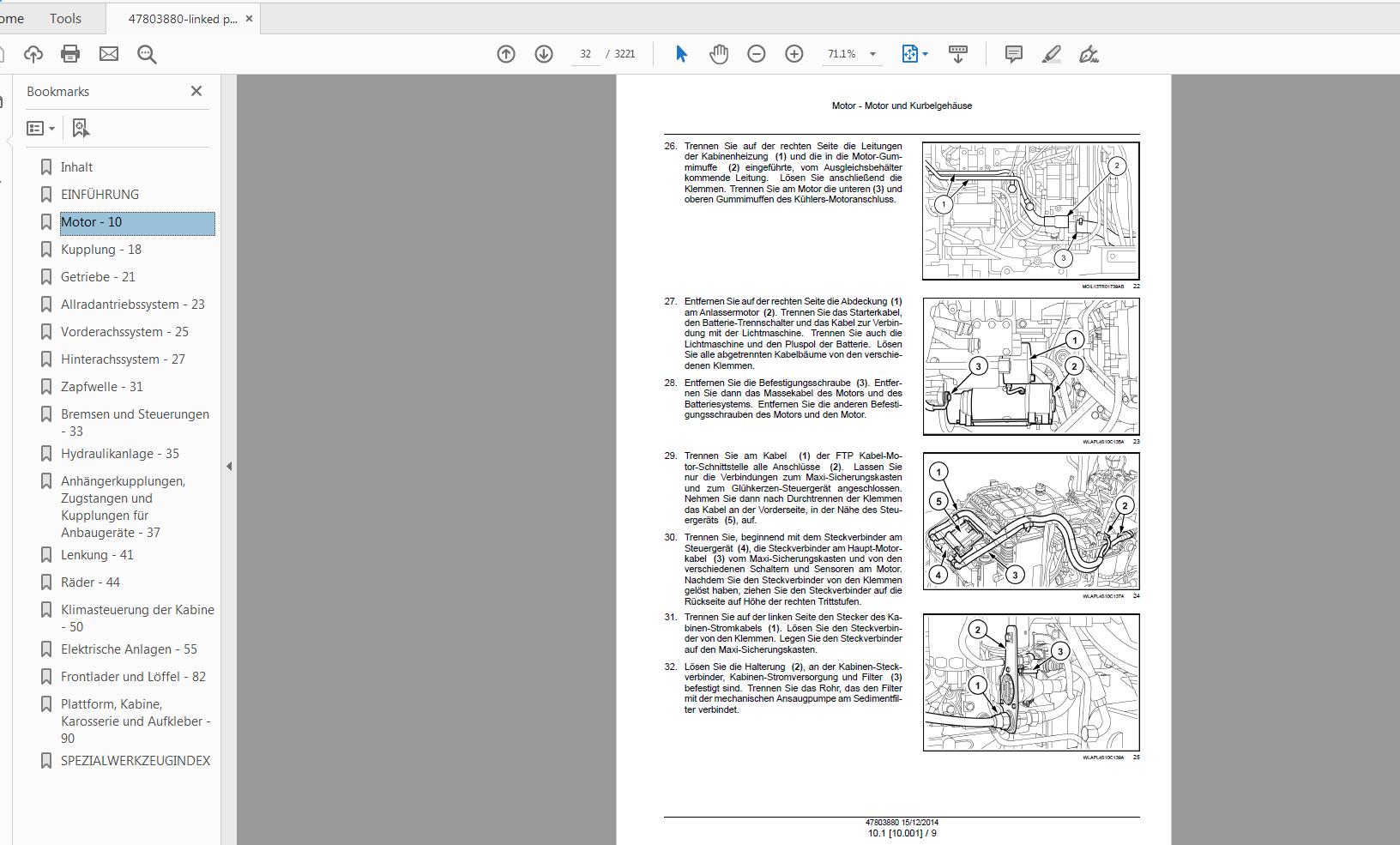Jump to the Elektrische Anlagen - 55 bookmark
The height and width of the screenshot is (845, 1400).
pos(129,649)
